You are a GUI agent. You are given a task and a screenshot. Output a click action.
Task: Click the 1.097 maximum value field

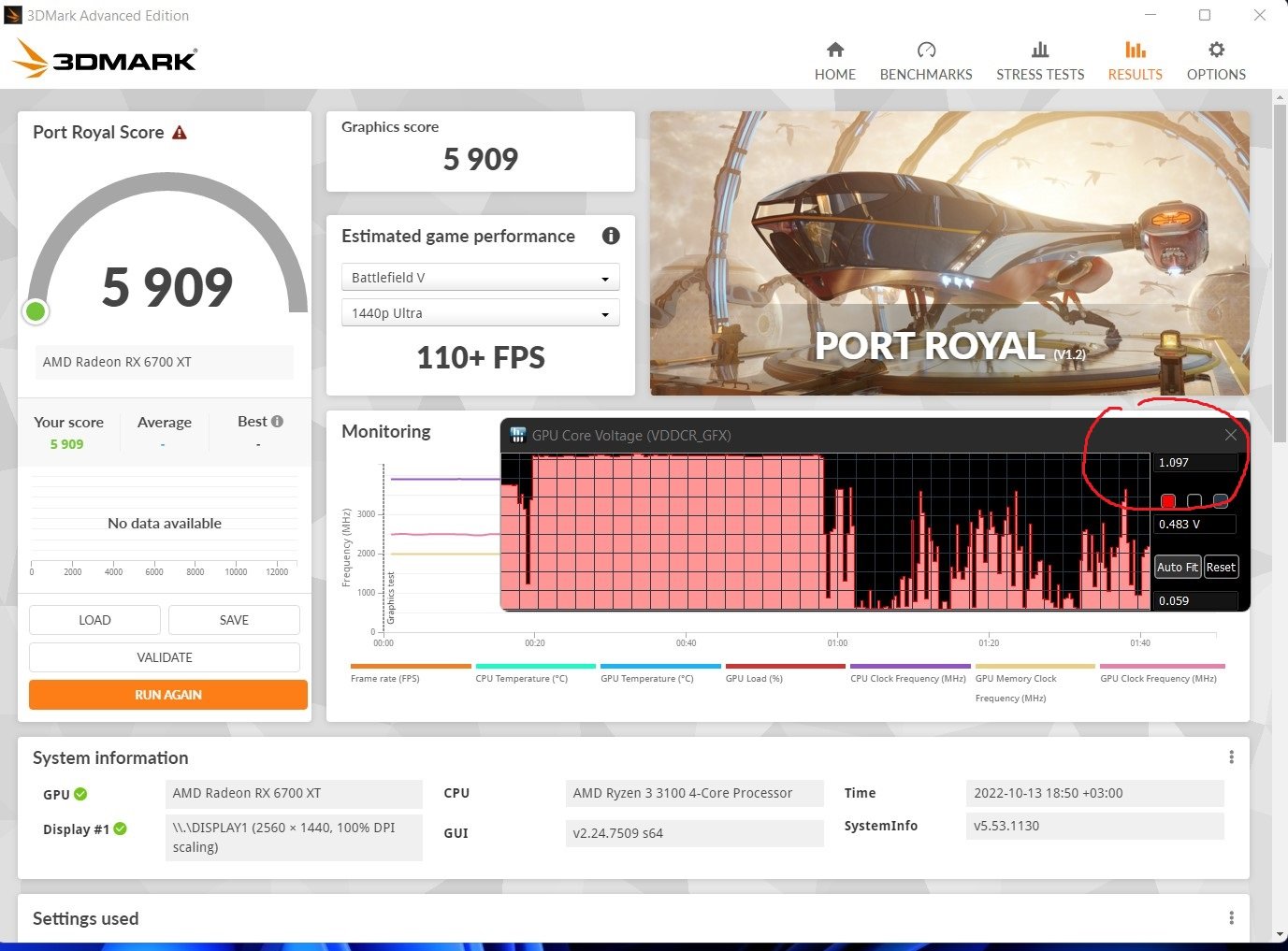tap(1195, 462)
